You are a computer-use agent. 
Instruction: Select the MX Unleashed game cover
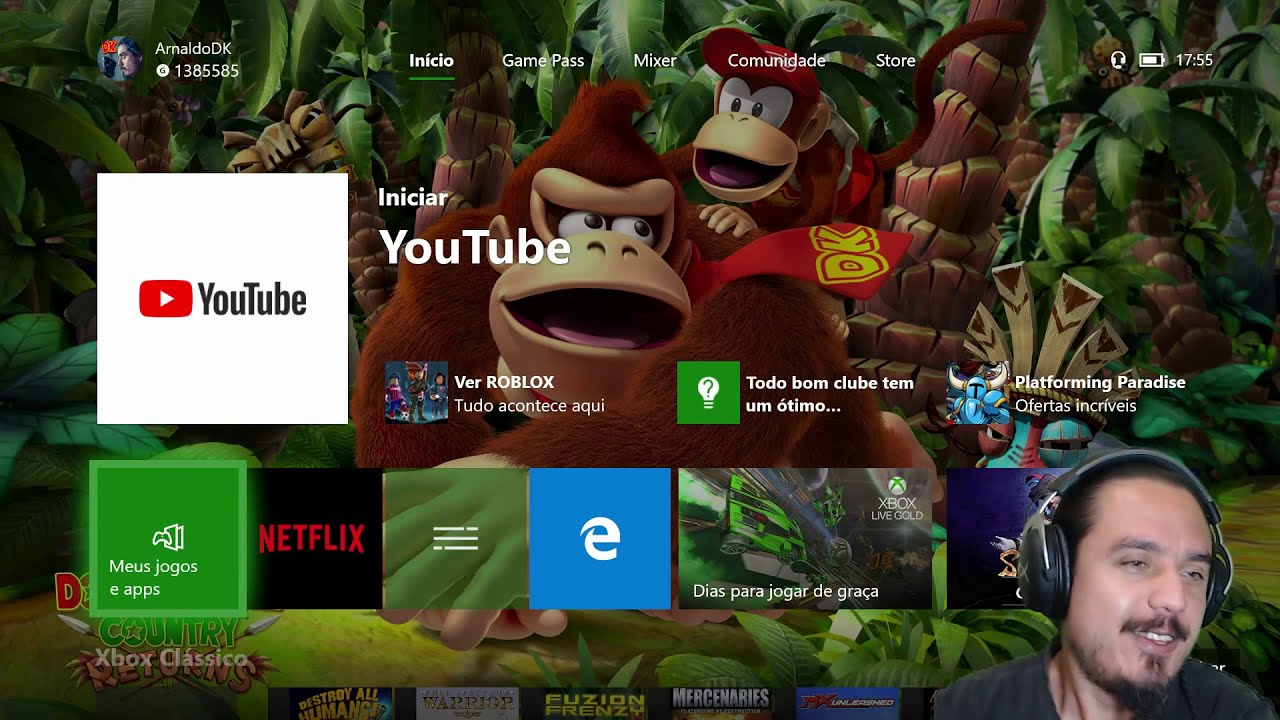848,704
